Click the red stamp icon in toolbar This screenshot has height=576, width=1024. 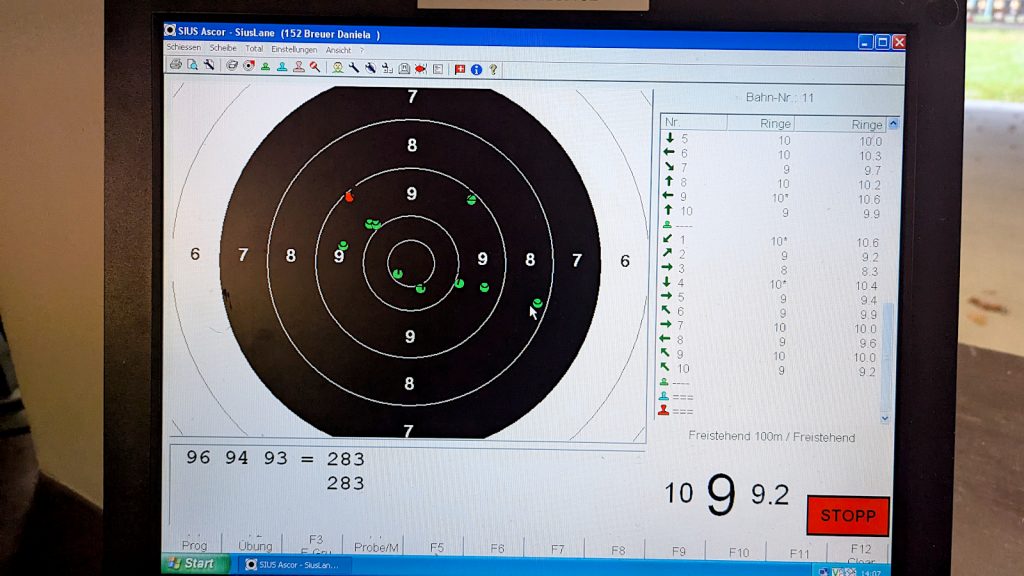pyautogui.click(x=299, y=67)
